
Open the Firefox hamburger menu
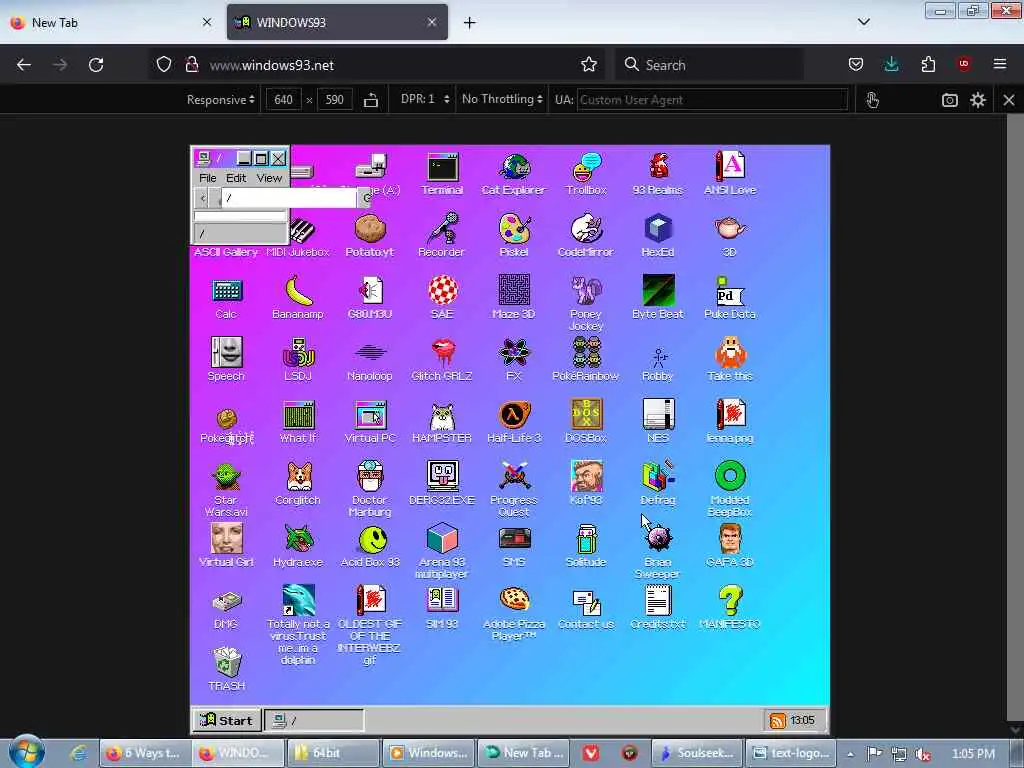[x=999, y=64]
